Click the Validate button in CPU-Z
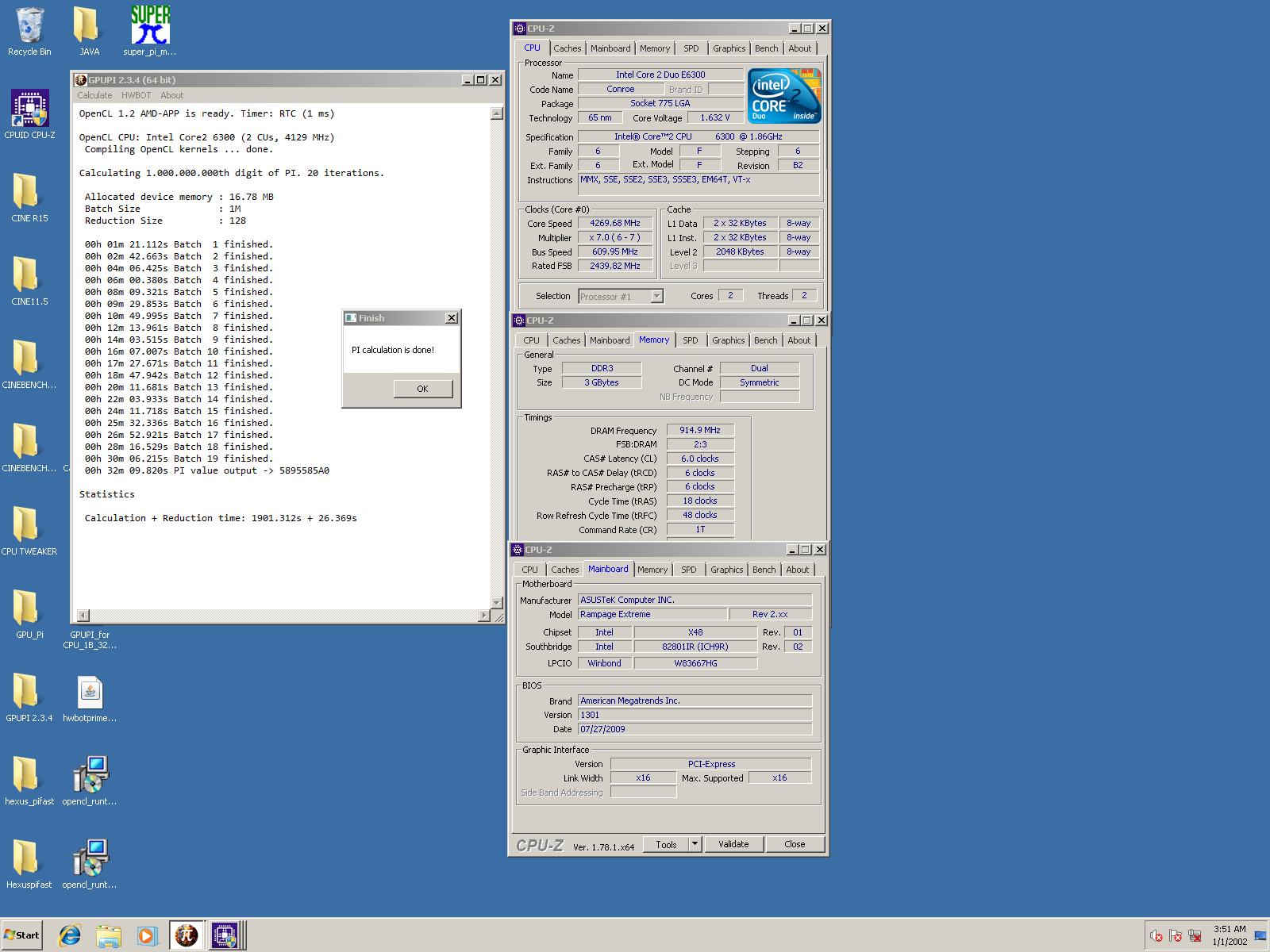This screenshot has width=1270, height=952. tap(733, 844)
